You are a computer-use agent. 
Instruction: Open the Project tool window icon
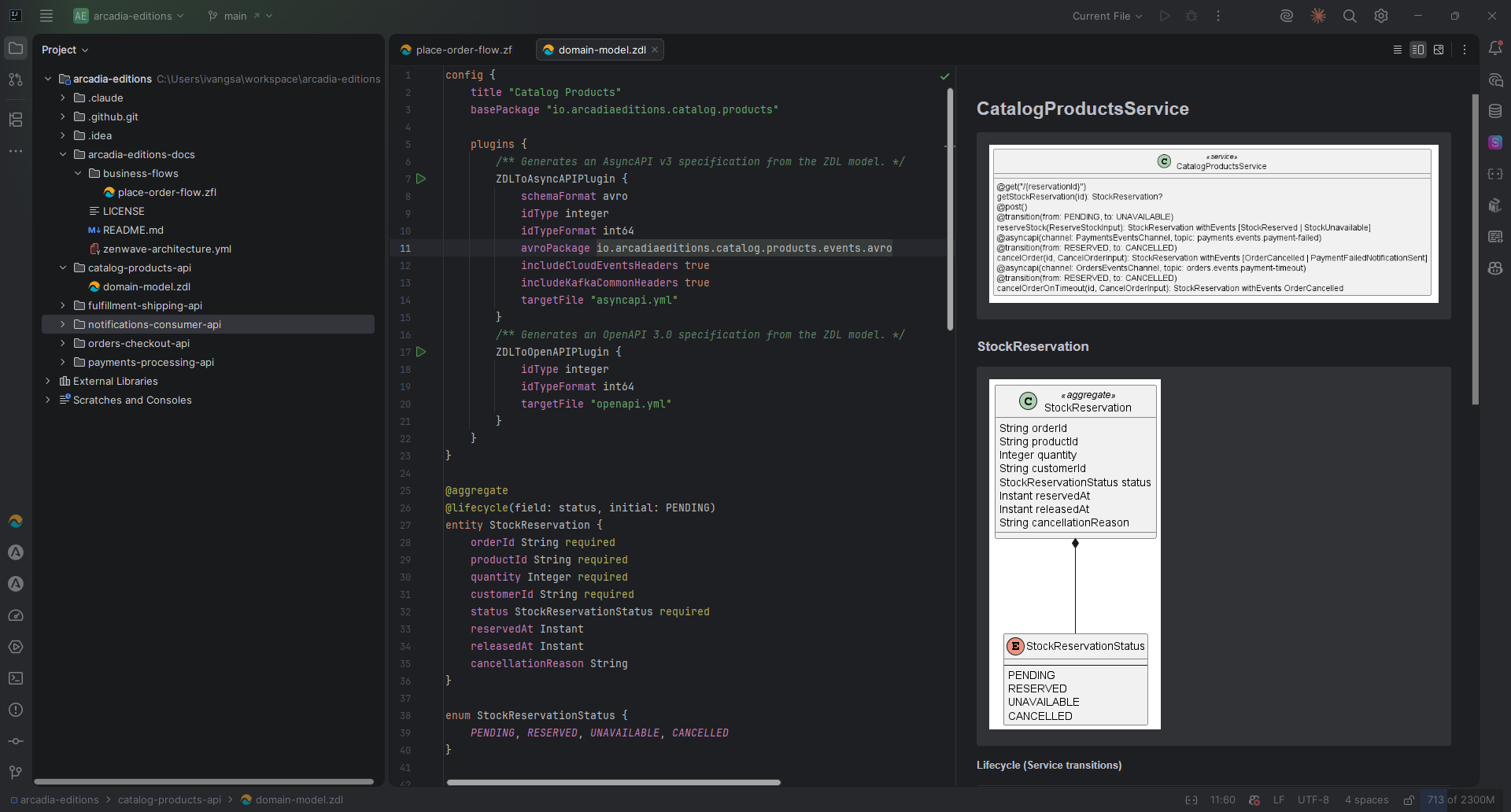tap(16, 49)
